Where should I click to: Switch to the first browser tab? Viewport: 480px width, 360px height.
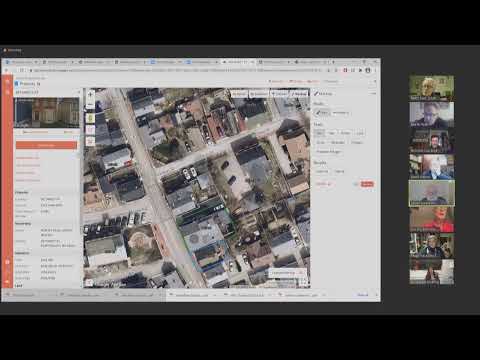[22, 62]
